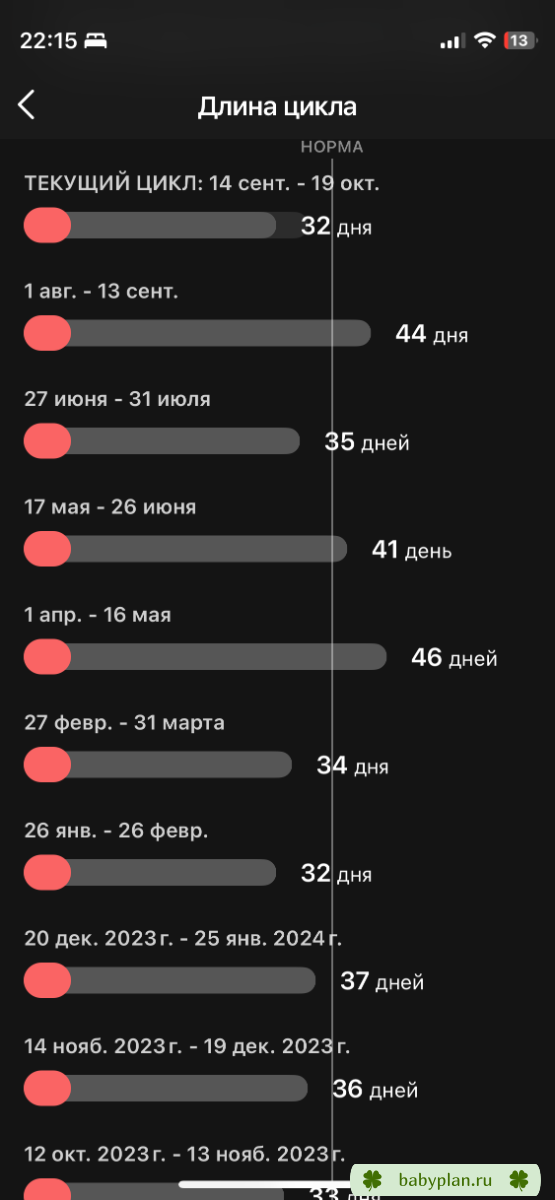Tap the cellular signal bars icon
Viewport: 555px width, 1200px height.
[x=452, y=41]
